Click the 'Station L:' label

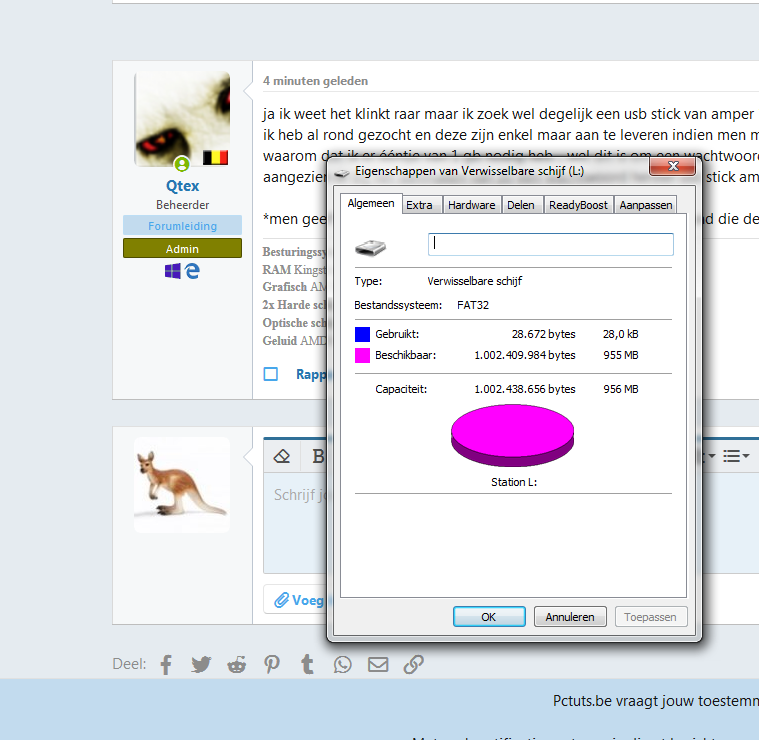tap(514, 483)
